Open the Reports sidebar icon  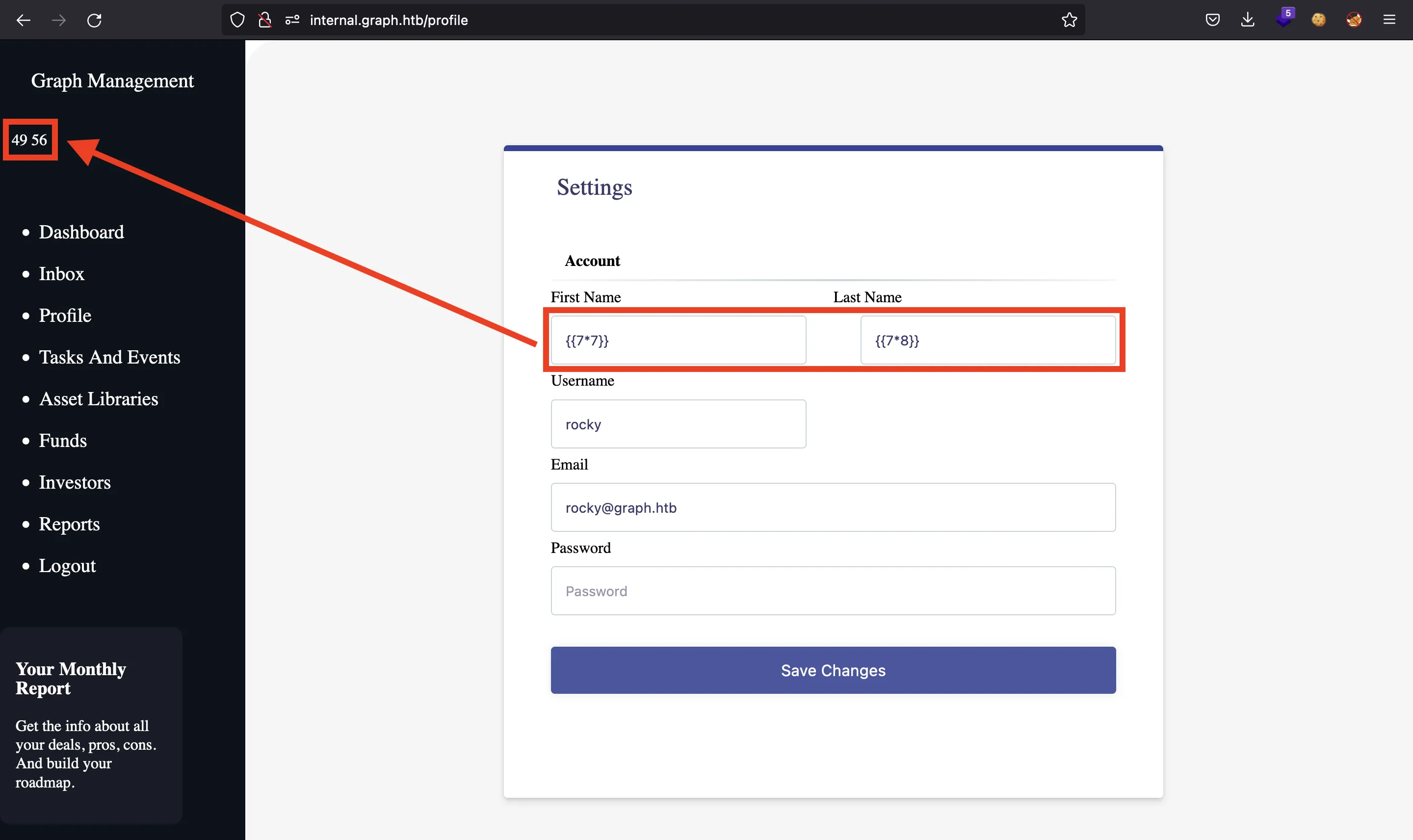68,523
